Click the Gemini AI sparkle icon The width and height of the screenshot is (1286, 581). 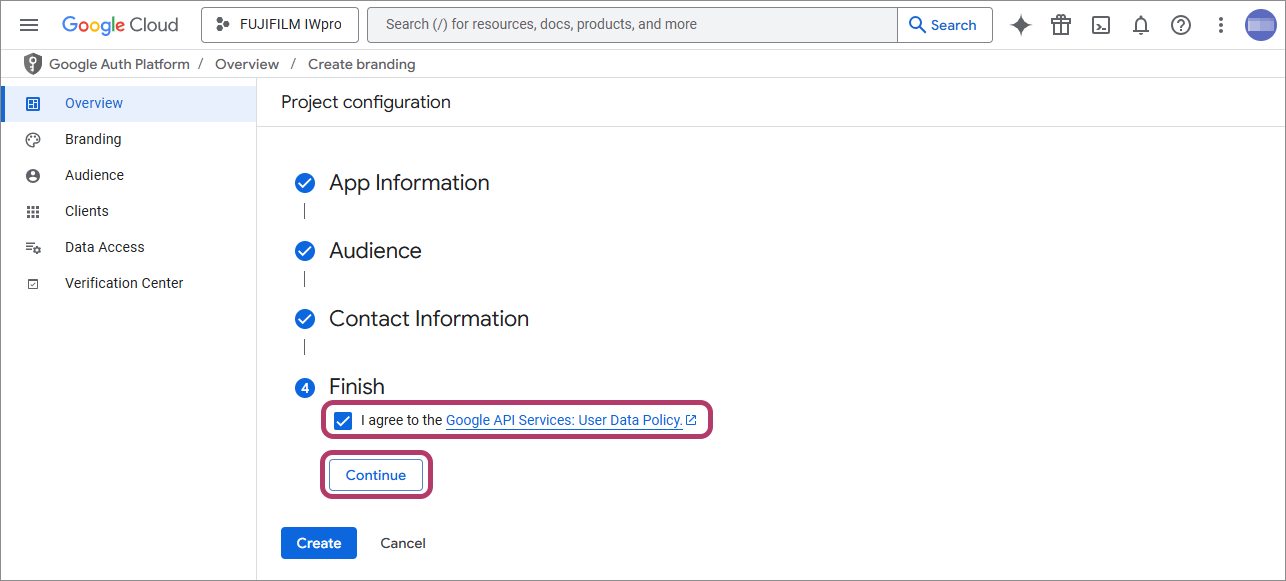[1020, 25]
